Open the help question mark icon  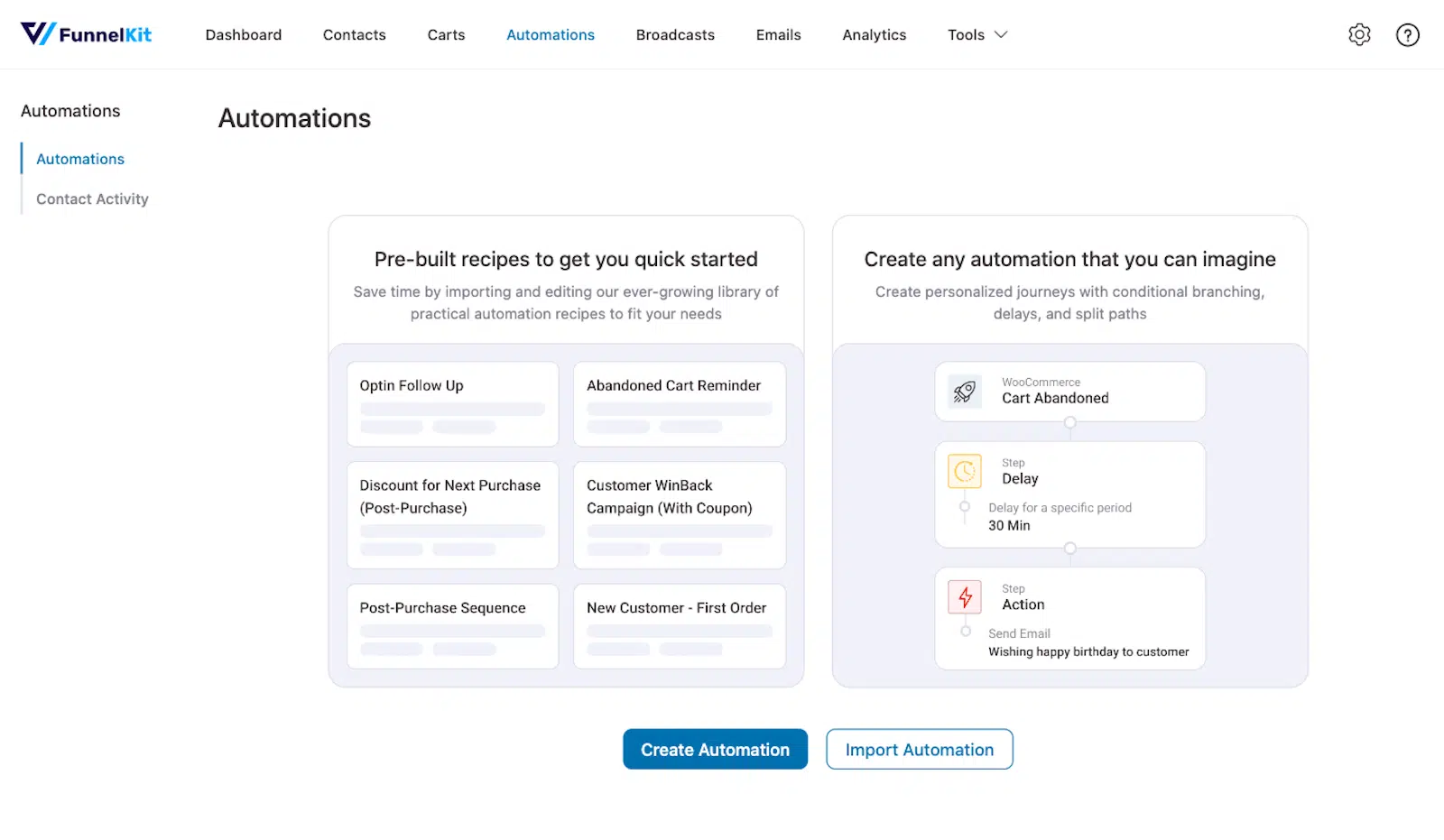point(1407,34)
